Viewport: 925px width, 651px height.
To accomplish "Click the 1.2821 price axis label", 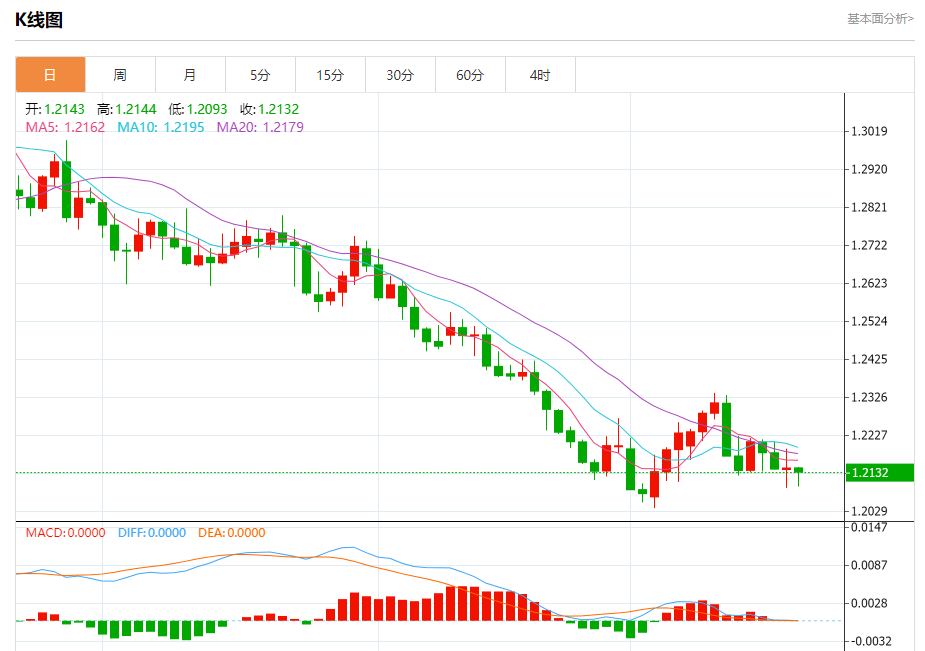I will point(869,207).
